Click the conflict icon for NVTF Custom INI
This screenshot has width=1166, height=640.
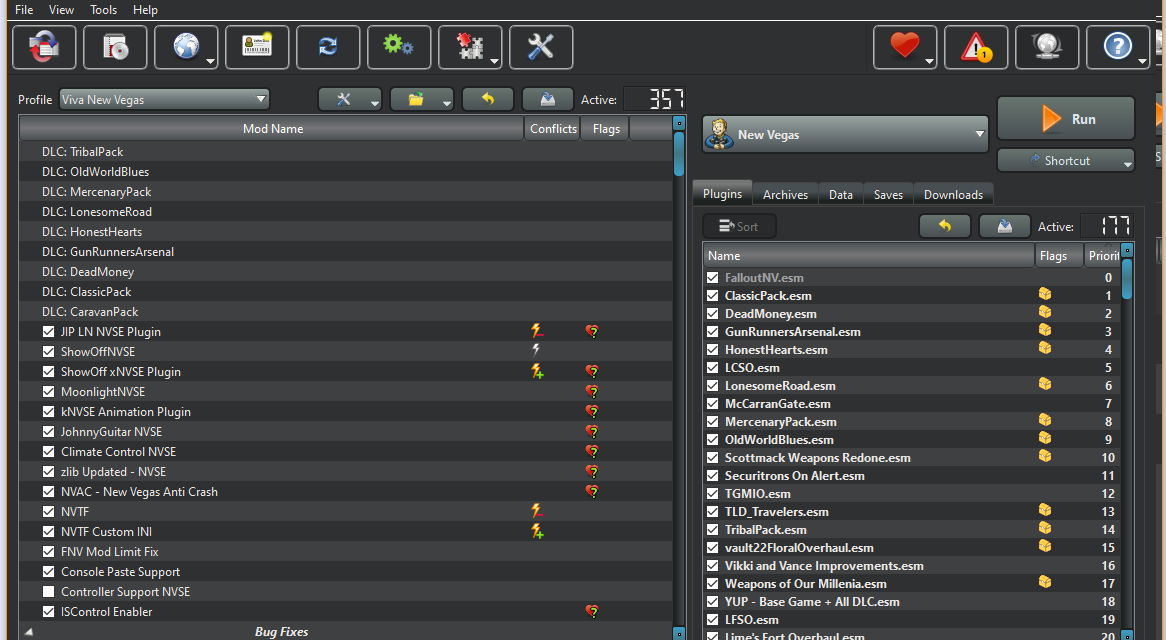pyautogui.click(x=537, y=531)
